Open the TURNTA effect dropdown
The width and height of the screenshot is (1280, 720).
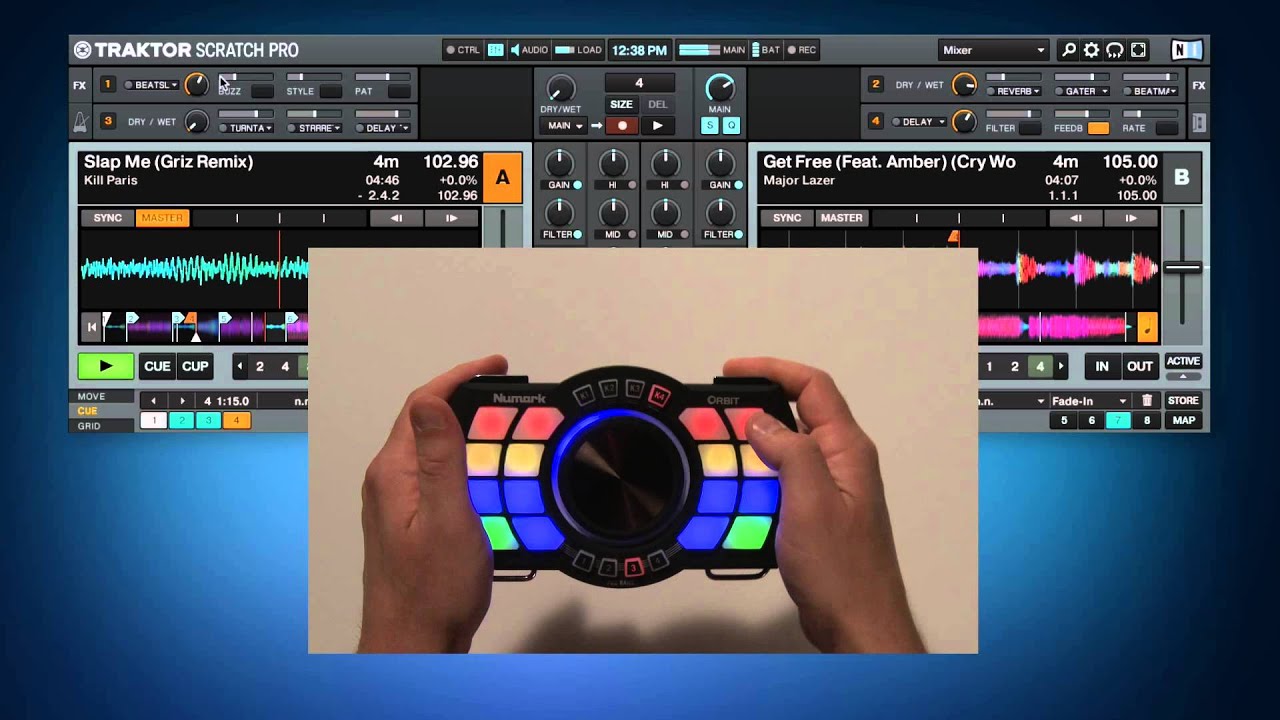pyautogui.click(x=246, y=128)
